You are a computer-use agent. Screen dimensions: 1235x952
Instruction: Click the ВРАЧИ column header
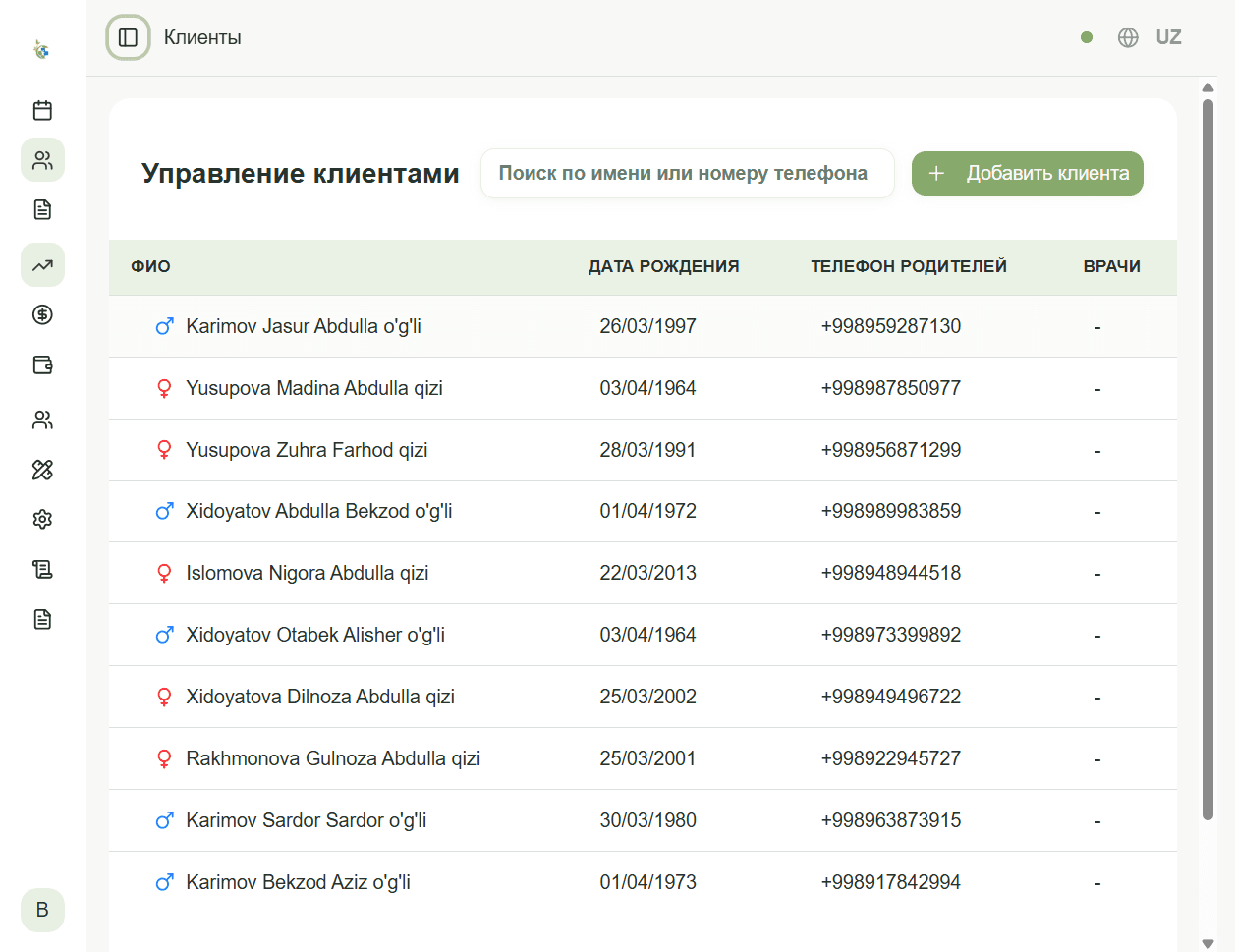[1112, 266]
